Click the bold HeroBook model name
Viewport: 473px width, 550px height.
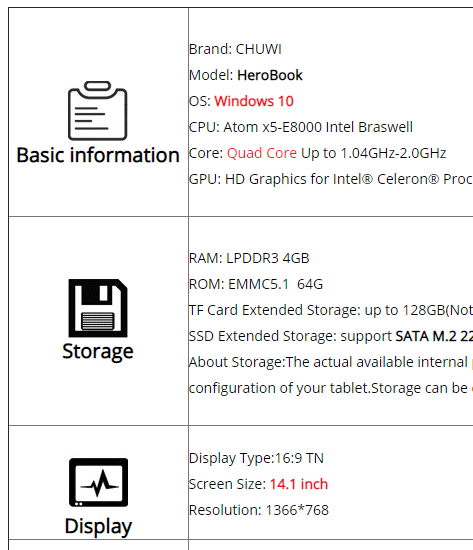pyautogui.click(x=270, y=75)
